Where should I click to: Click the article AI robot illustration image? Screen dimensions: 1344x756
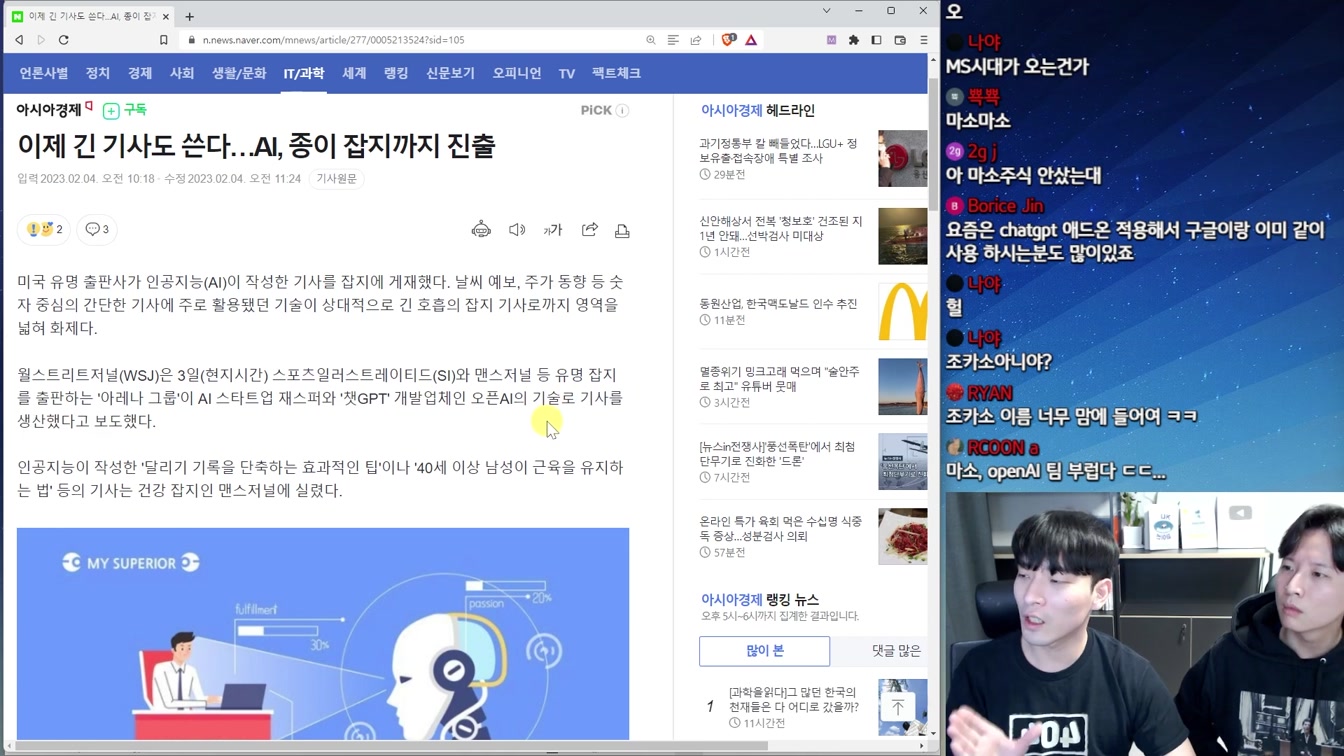323,634
